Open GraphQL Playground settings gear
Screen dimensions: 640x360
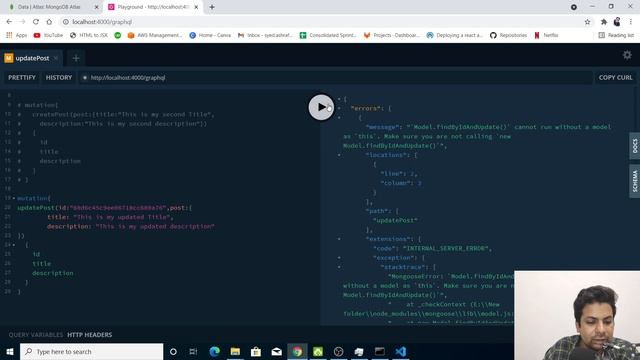coord(627,55)
